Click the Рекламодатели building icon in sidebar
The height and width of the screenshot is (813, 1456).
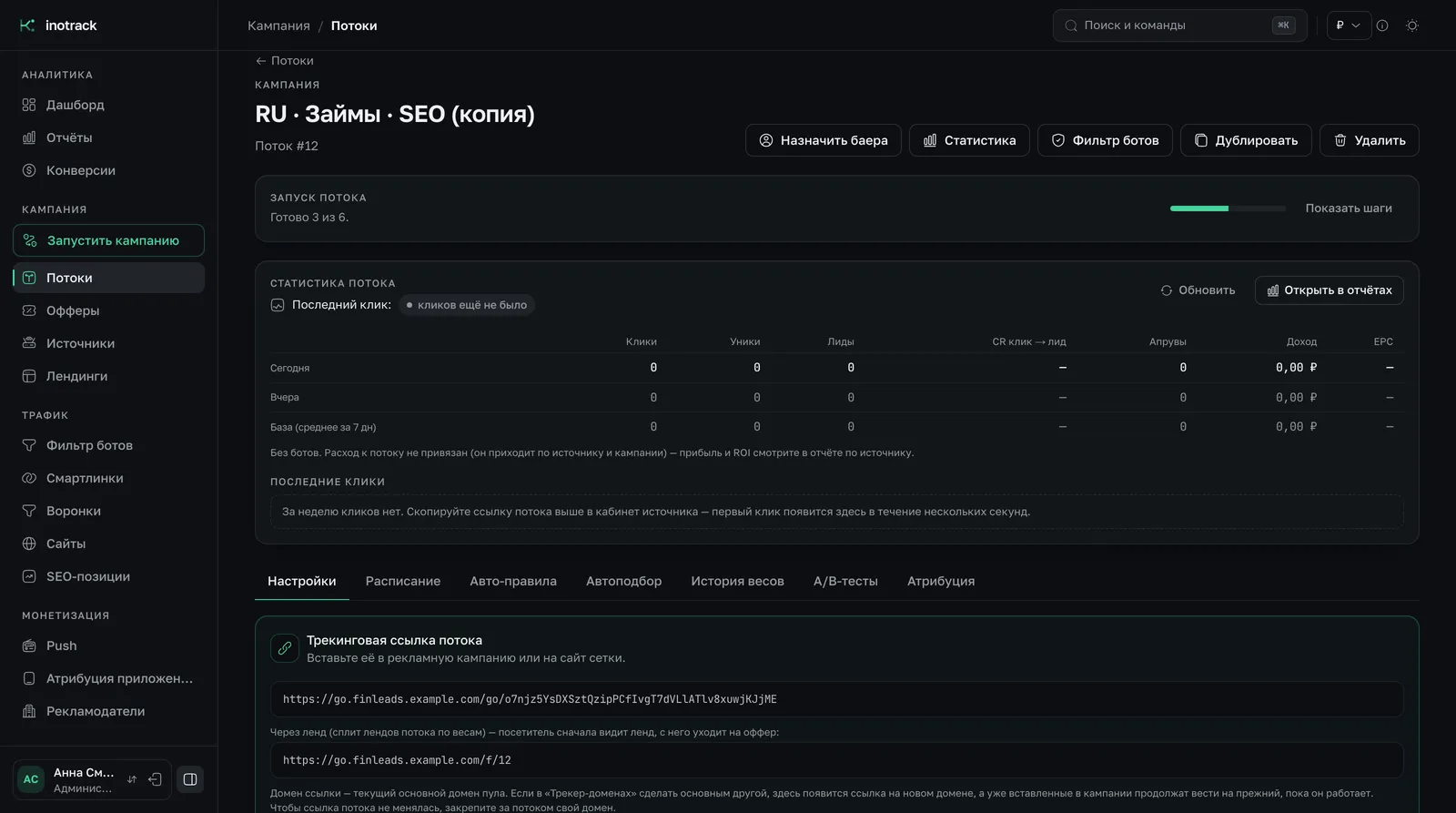pyautogui.click(x=29, y=711)
